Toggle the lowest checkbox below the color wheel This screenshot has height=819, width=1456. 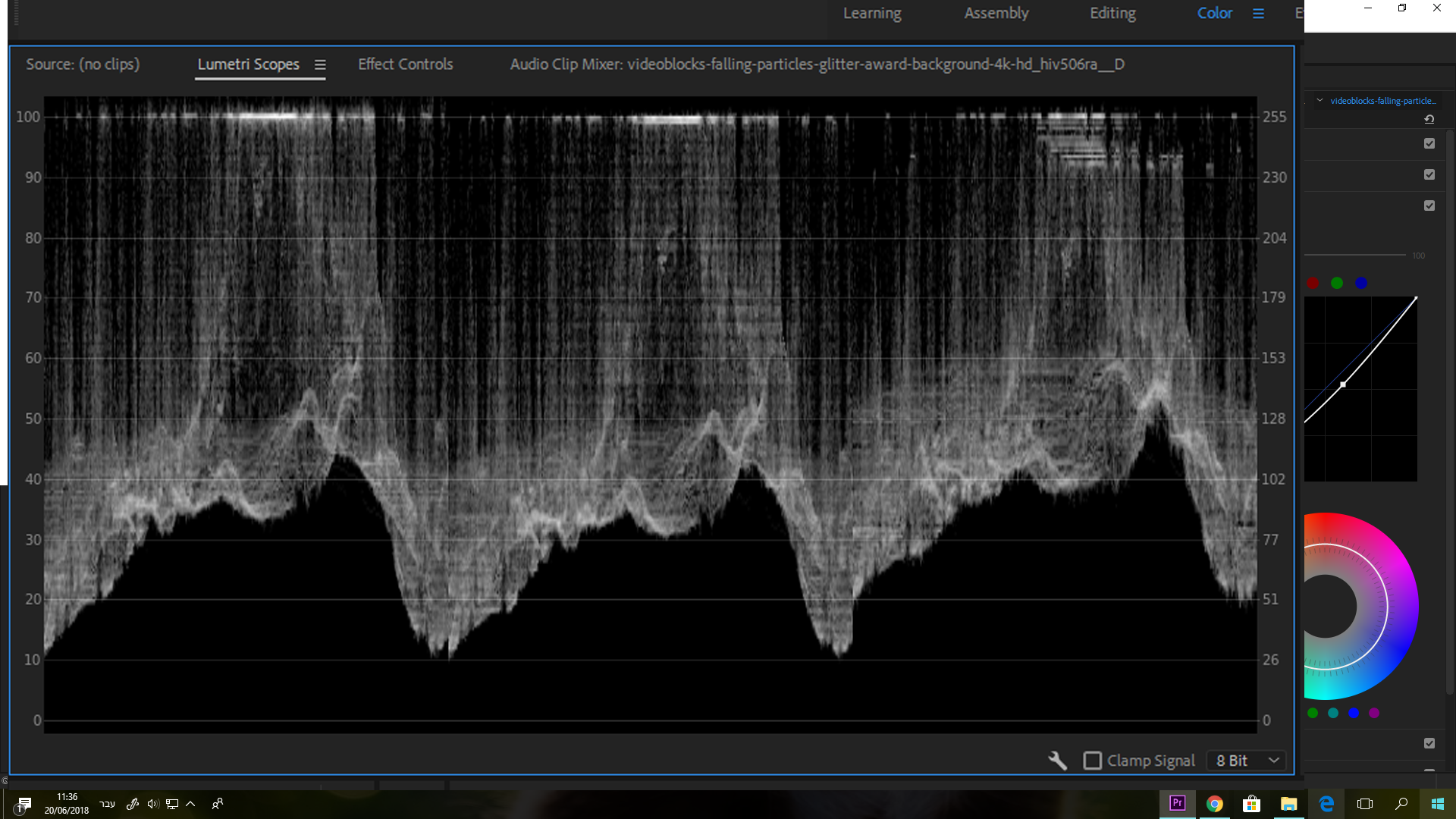click(1429, 743)
